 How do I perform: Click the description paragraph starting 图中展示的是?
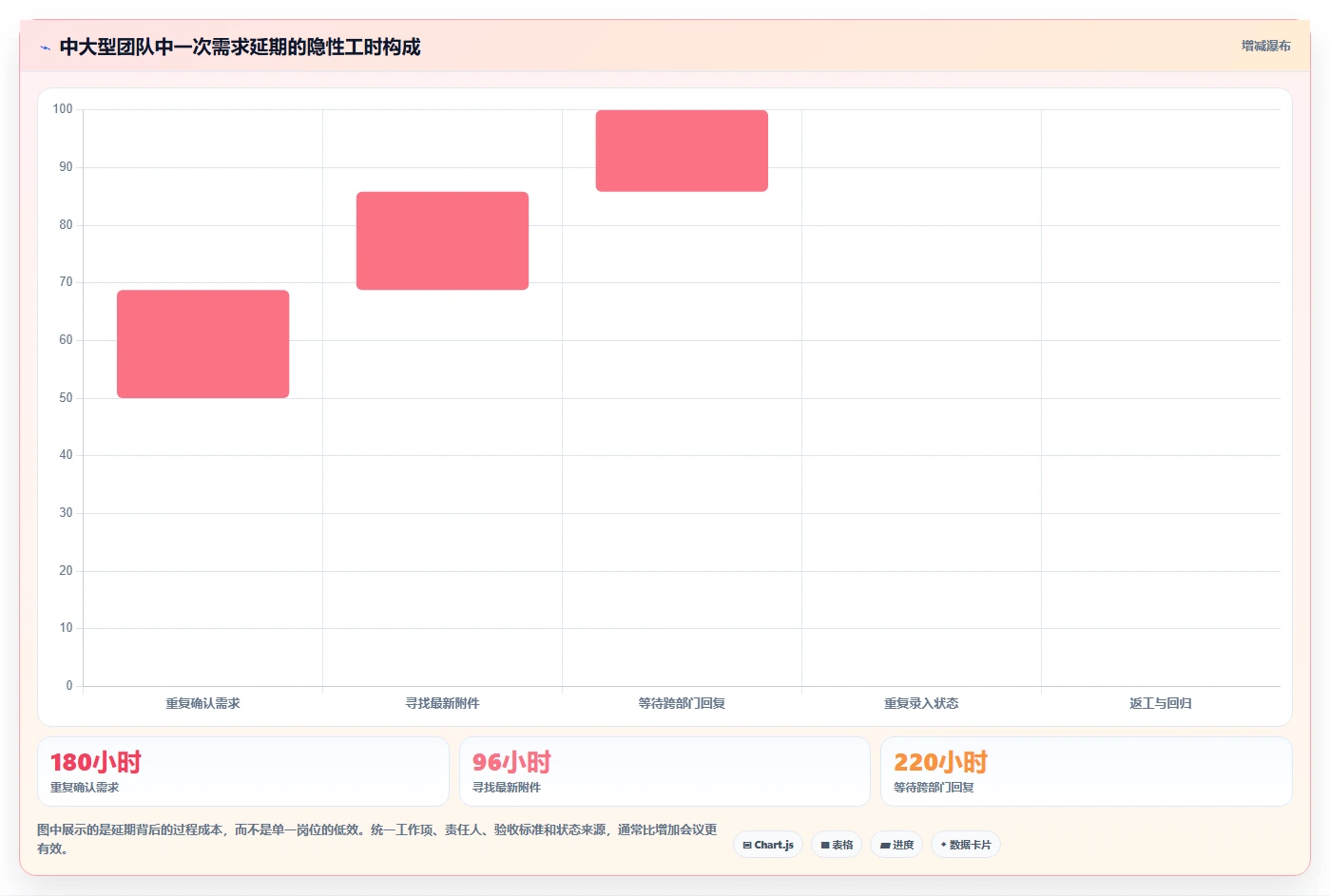click(x=377, y=839)
